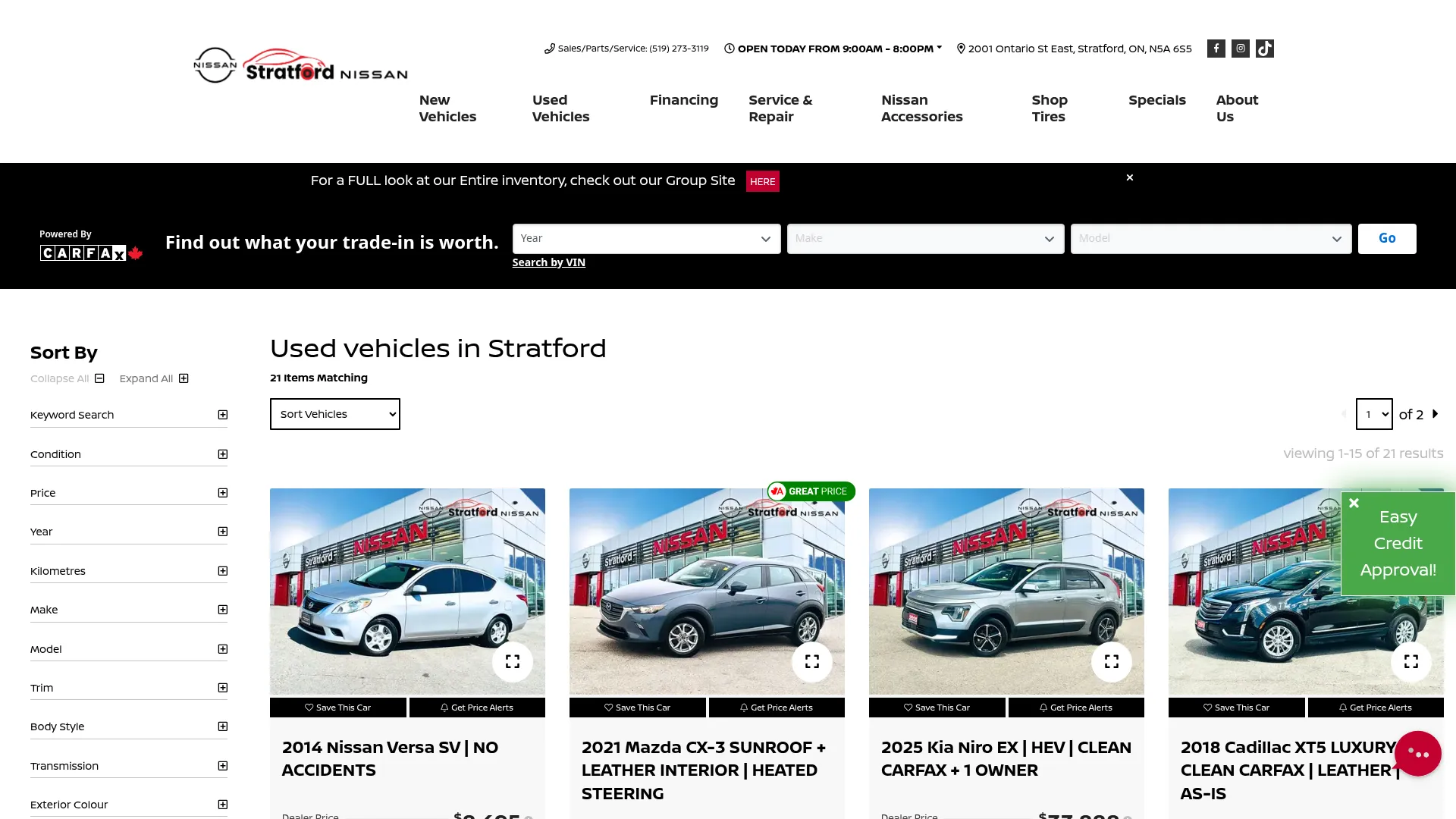
Task: Click the Collapse All minus icon
Action: pyautogui.click(x=99, y=378)
